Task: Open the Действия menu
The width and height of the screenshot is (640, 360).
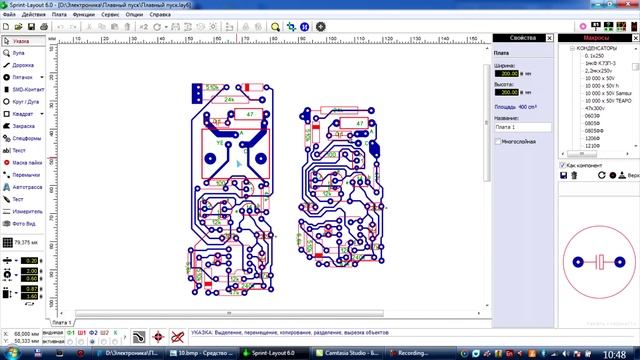Action: click(33, 14)
